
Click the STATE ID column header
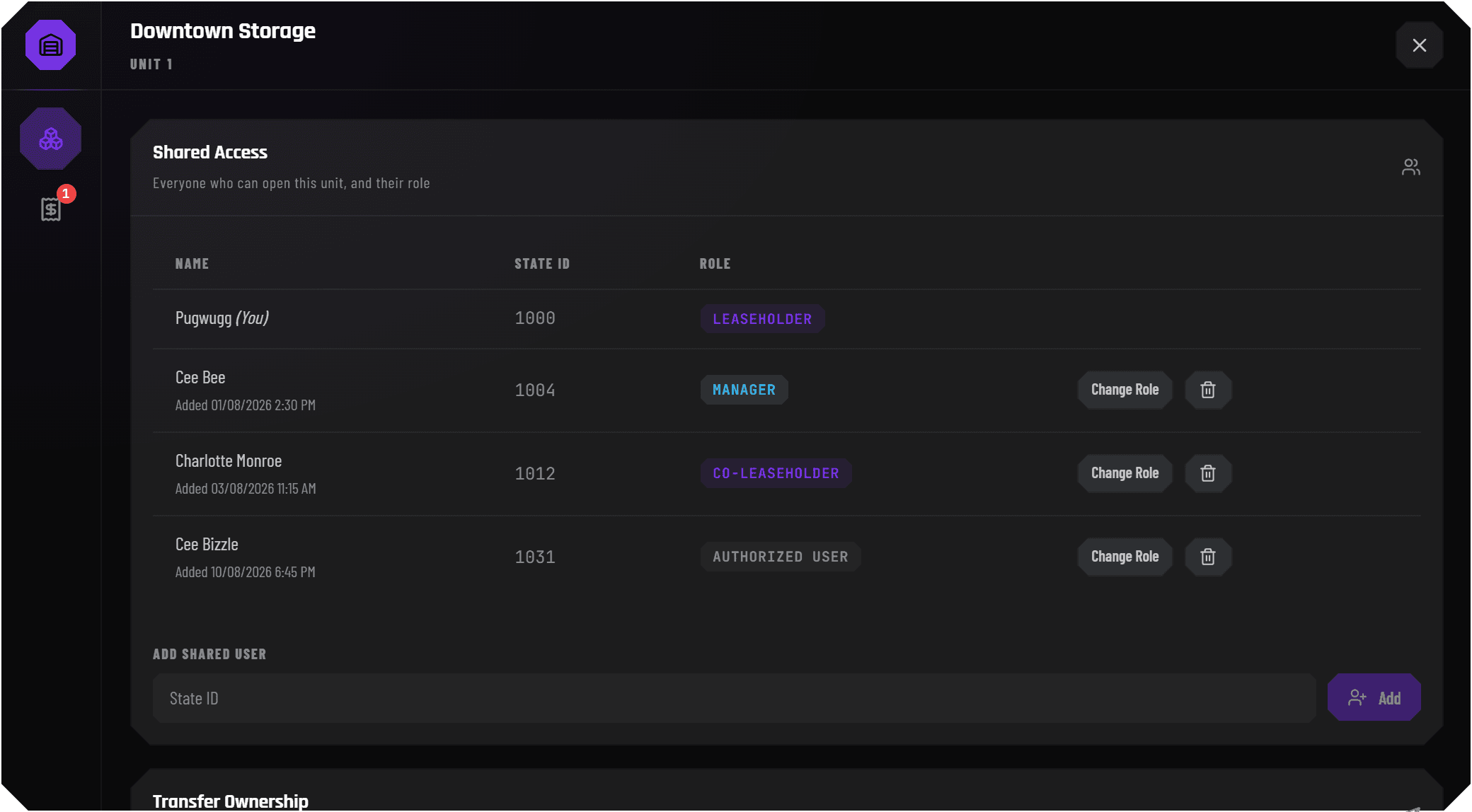(x=542, y=264)
